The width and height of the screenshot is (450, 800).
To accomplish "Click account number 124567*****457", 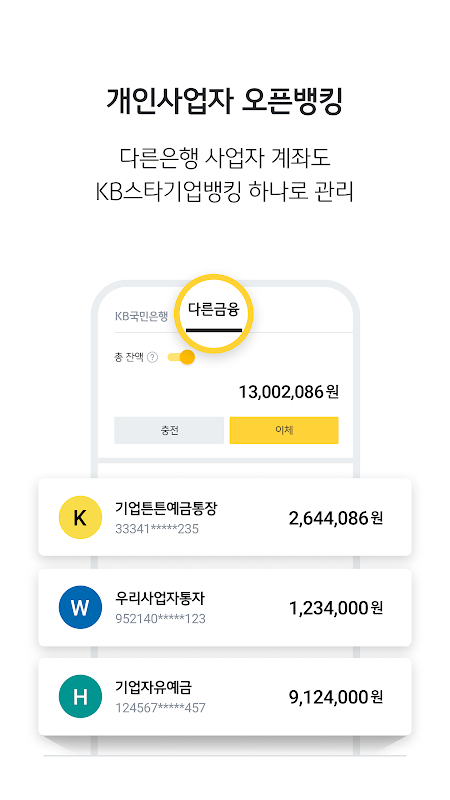I will pyautogui.click(x=161, y=708).
